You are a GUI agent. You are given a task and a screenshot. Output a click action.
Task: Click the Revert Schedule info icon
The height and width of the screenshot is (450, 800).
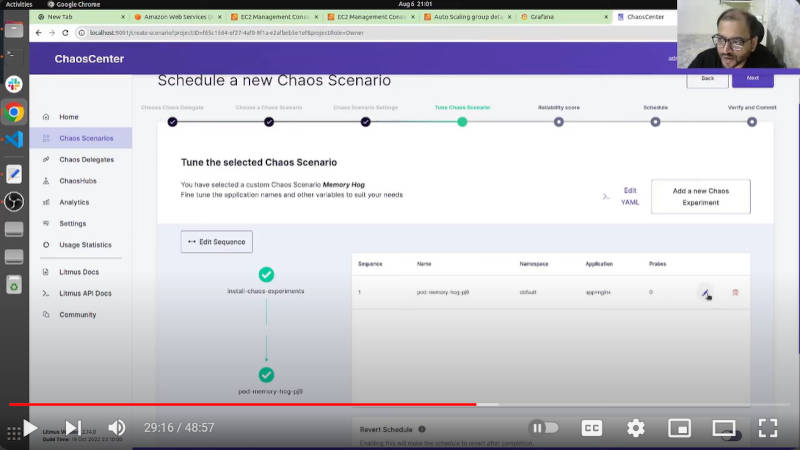click(x=422, y=429)
